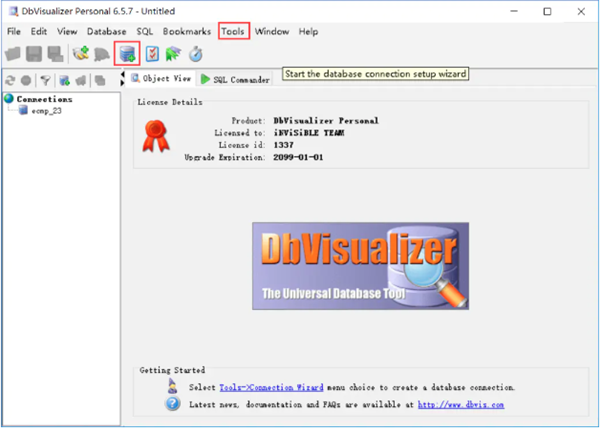Click the Tools->Connection Wizard link
The image size is (600, 431).
(x=252, y=387)
